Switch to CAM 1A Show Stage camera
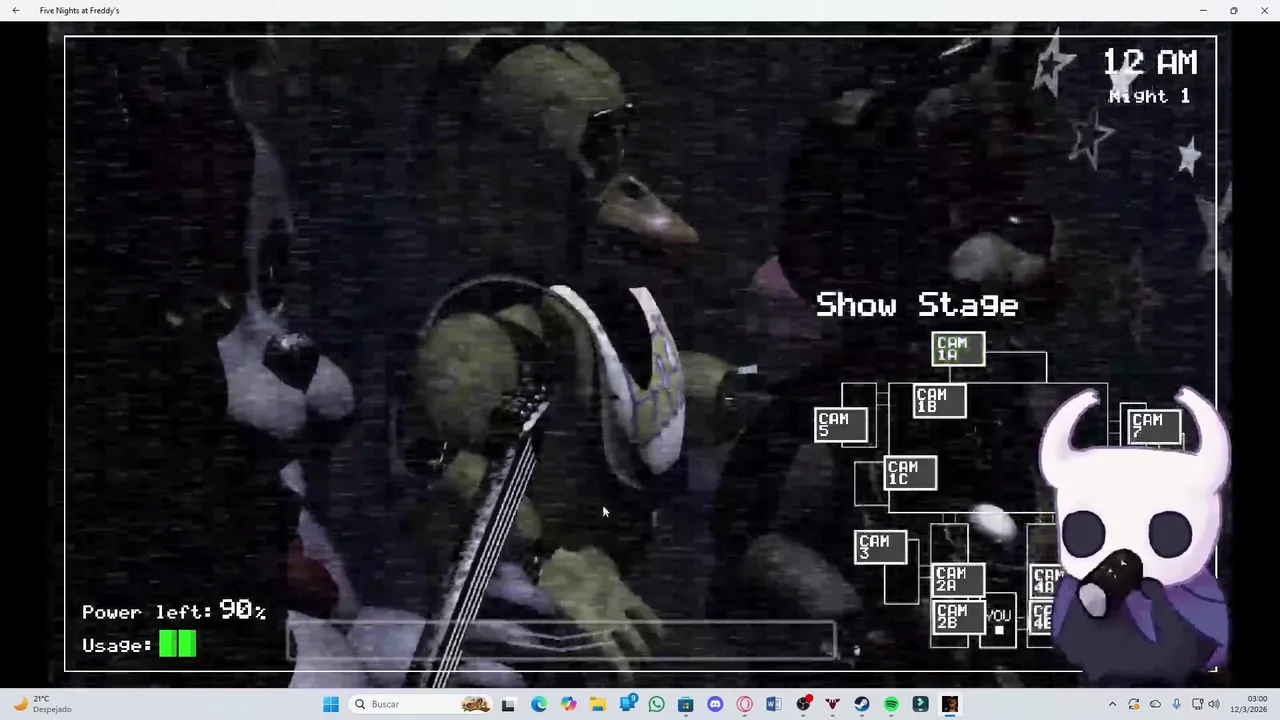Image resolution: width=1280 pixels, height=720 pixels. tap(958, 349)
